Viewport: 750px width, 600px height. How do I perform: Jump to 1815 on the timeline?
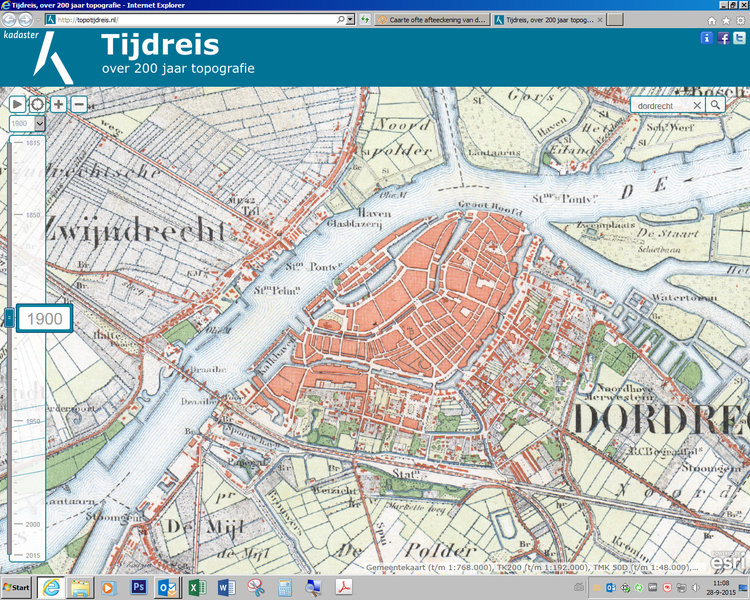(33, 143)
